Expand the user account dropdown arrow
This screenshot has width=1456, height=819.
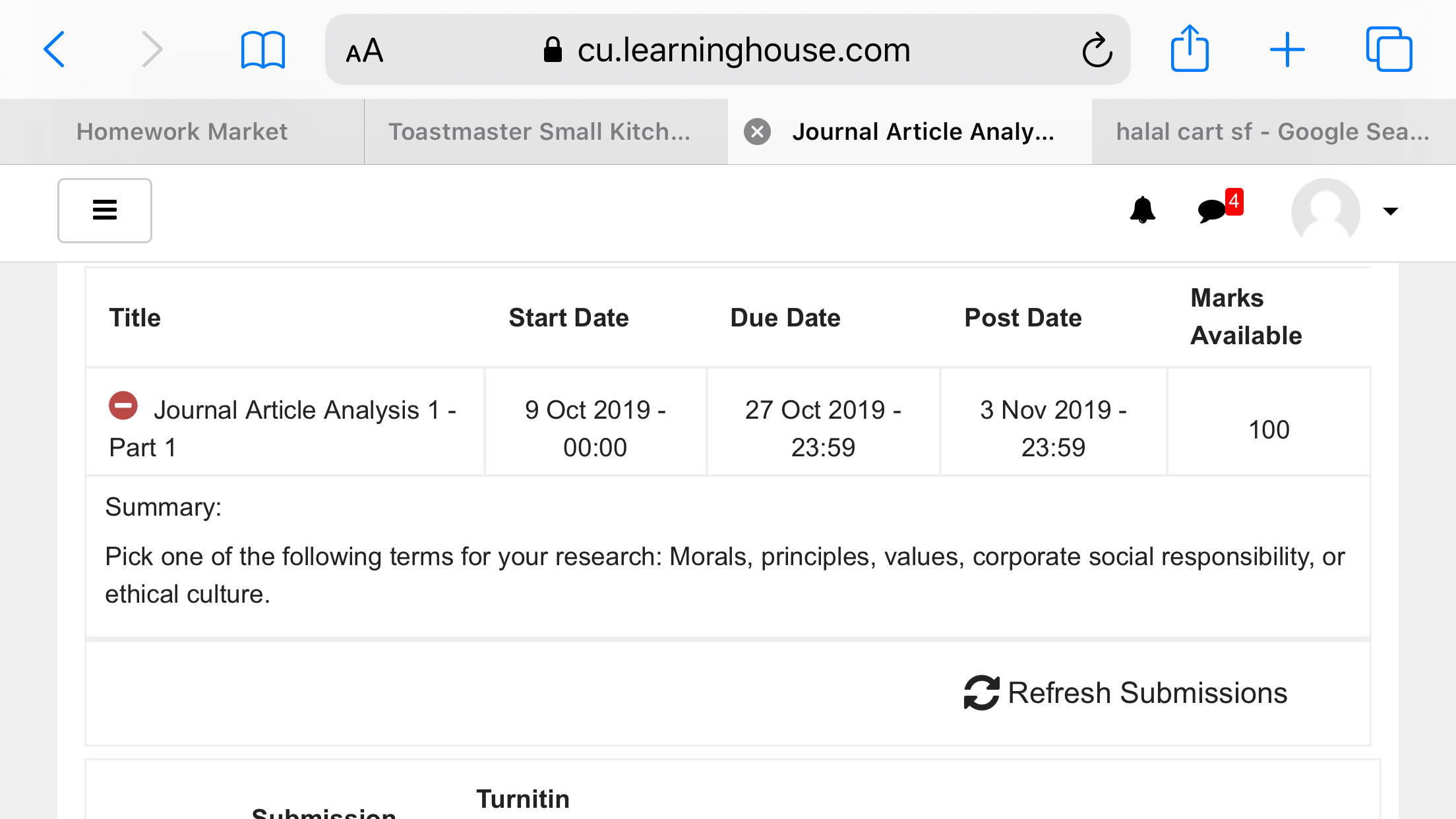pyautogui.click(x=1390, y=211)
